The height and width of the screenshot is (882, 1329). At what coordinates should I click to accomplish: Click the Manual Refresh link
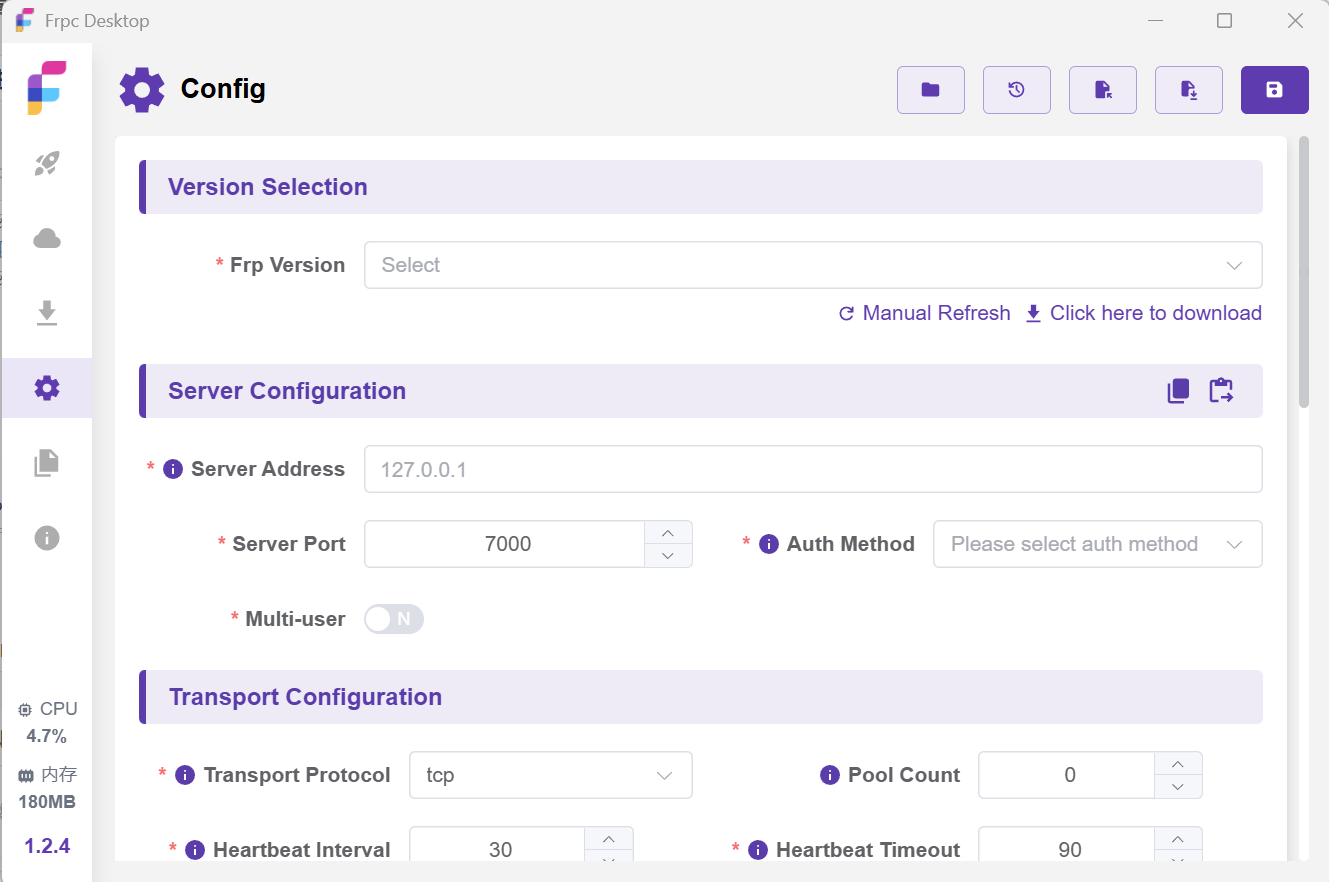point(925,313)
